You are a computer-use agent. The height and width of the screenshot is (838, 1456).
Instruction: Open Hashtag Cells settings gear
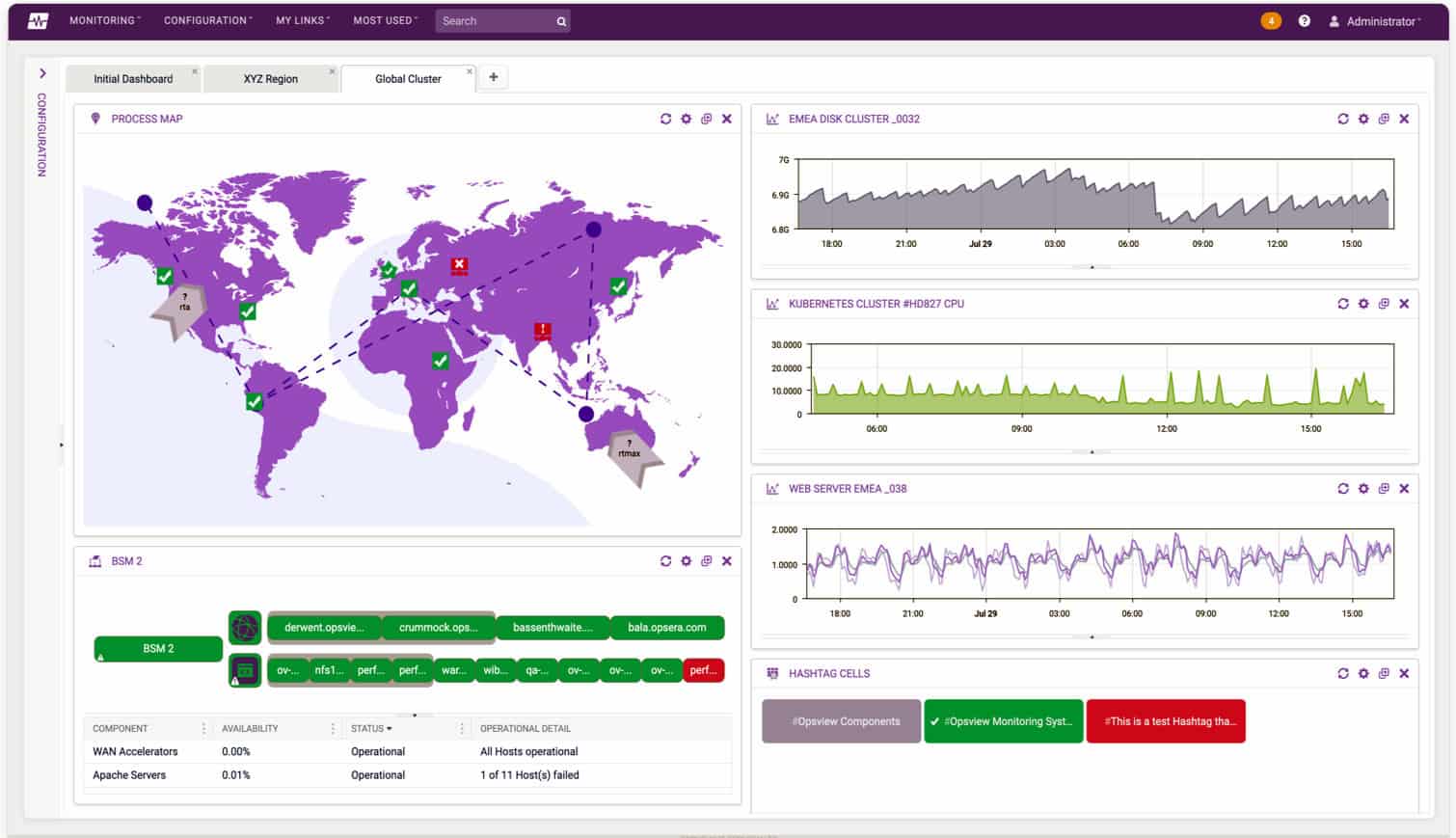pos(1363,673)
